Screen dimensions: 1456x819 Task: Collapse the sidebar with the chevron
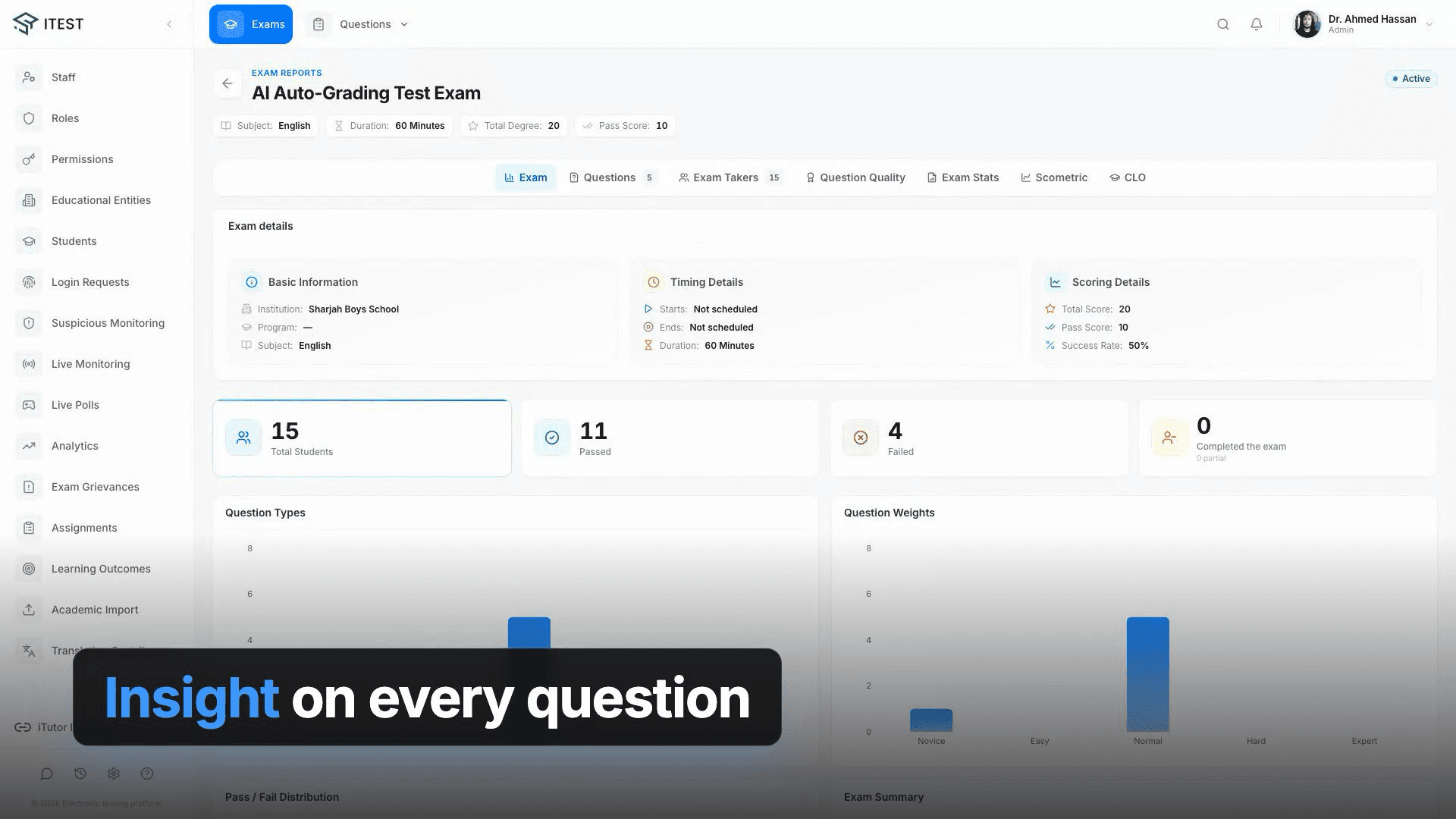[169, 24]
